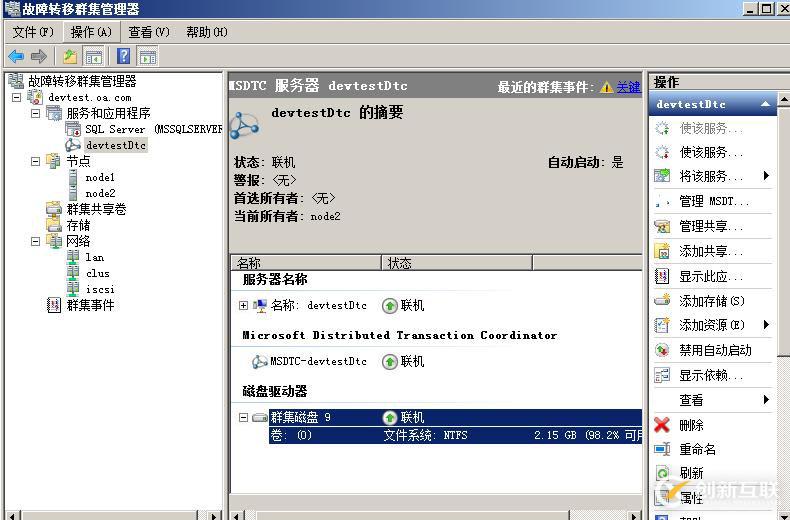Open the 添加资源(E) submenu arrow
The image size is (790, 520).
pos(766,324)
